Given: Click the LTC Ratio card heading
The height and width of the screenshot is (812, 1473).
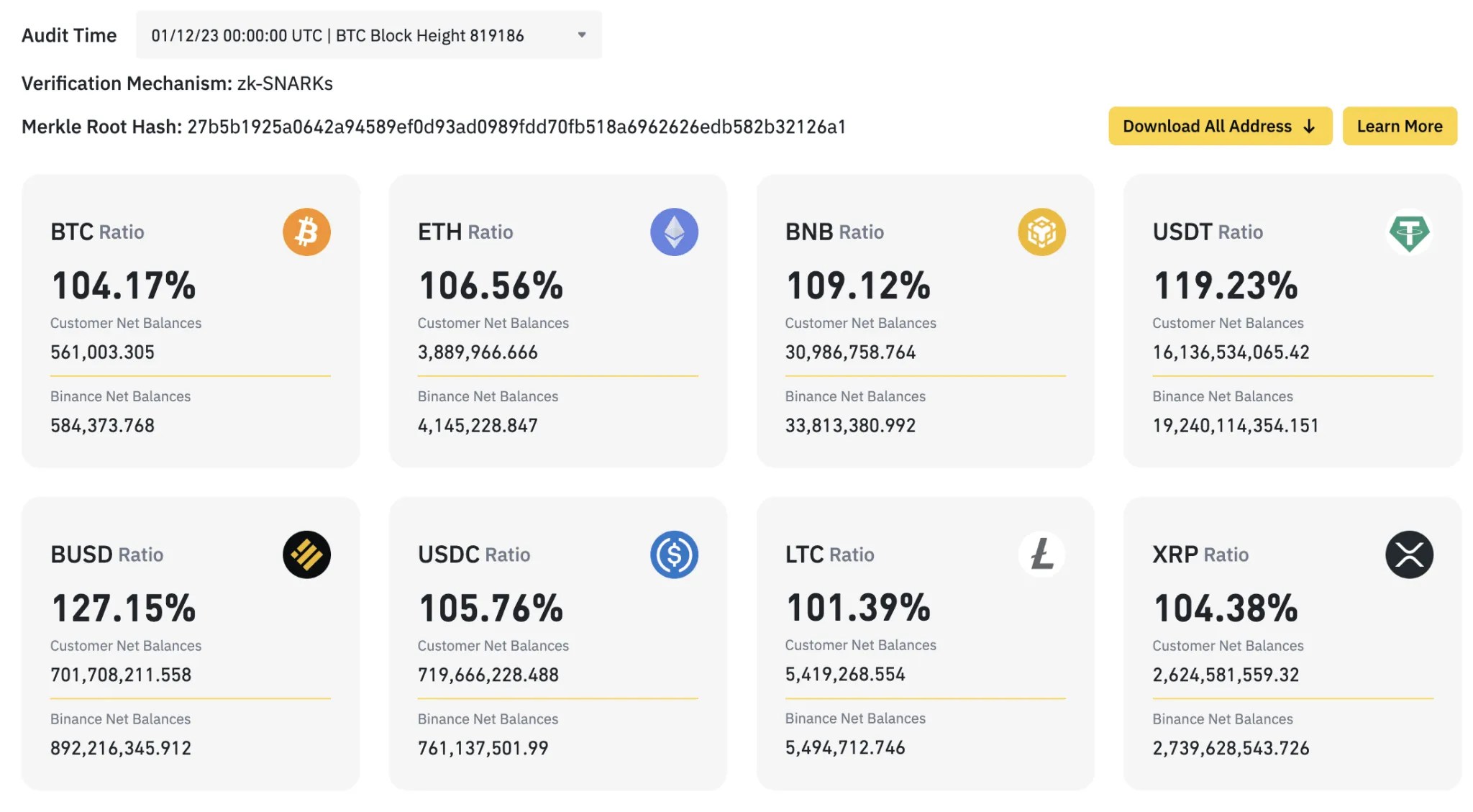Looking at the screenshot, I should click(829, 555).
